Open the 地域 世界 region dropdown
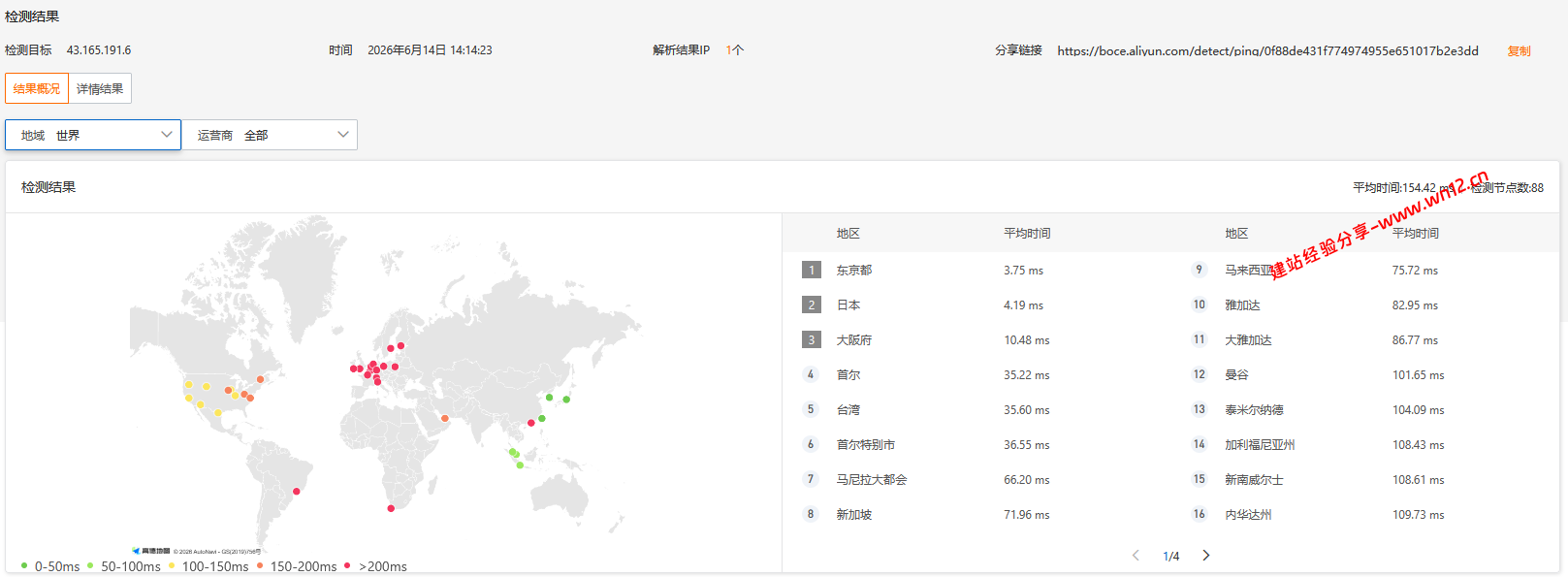 click(93, 135)
